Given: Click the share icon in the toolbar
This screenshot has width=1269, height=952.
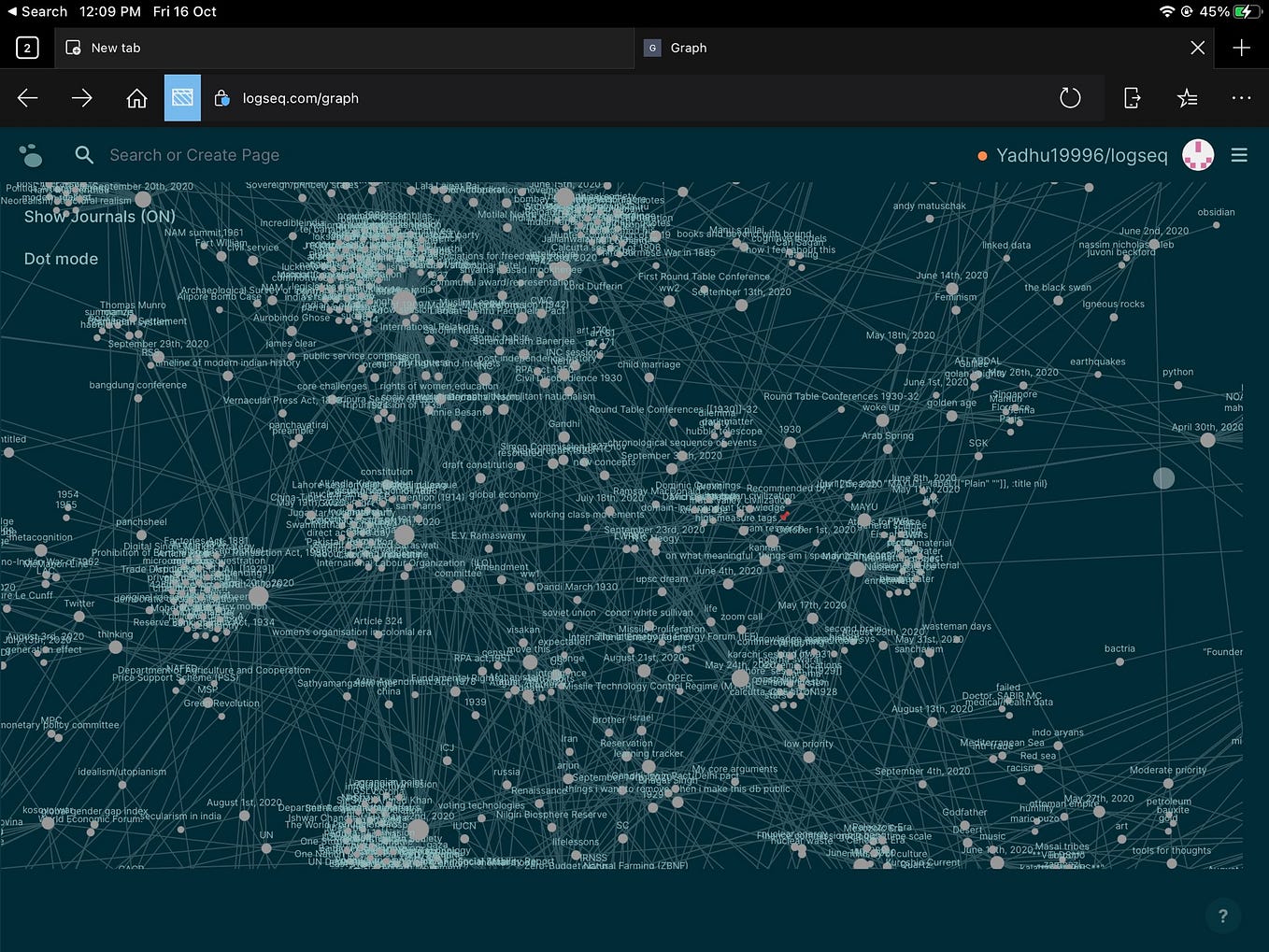Looking at the screenshot, I should click(1132, 97).
